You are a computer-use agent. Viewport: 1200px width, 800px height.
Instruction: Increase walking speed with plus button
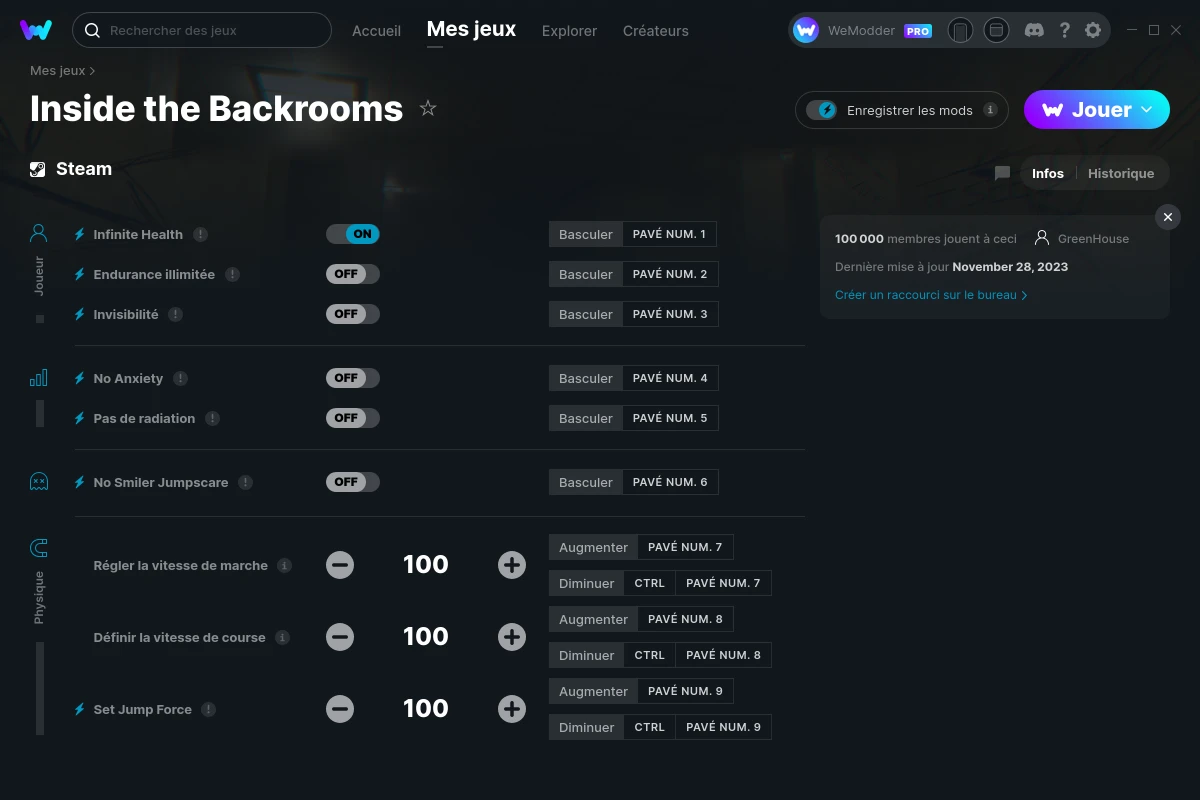point(512,565)
